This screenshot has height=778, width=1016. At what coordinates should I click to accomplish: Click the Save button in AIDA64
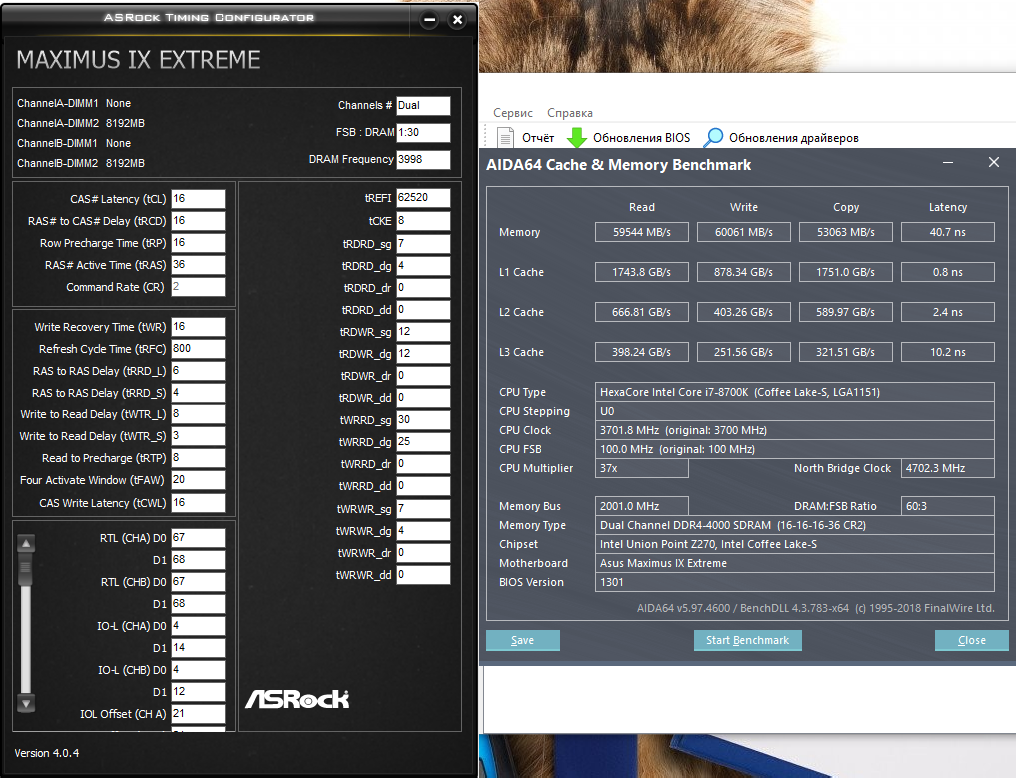coord(522,640)
